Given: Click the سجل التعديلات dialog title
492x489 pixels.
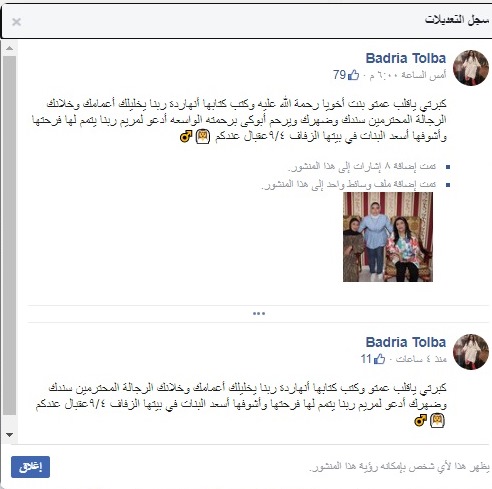Looking at the screenshot, I should tap(457, 20).
